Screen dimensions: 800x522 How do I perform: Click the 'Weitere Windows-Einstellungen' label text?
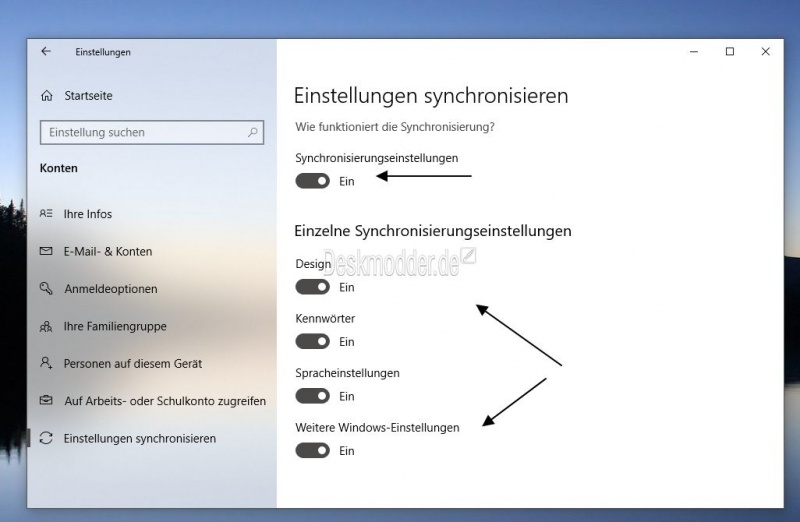coord(377,428)
